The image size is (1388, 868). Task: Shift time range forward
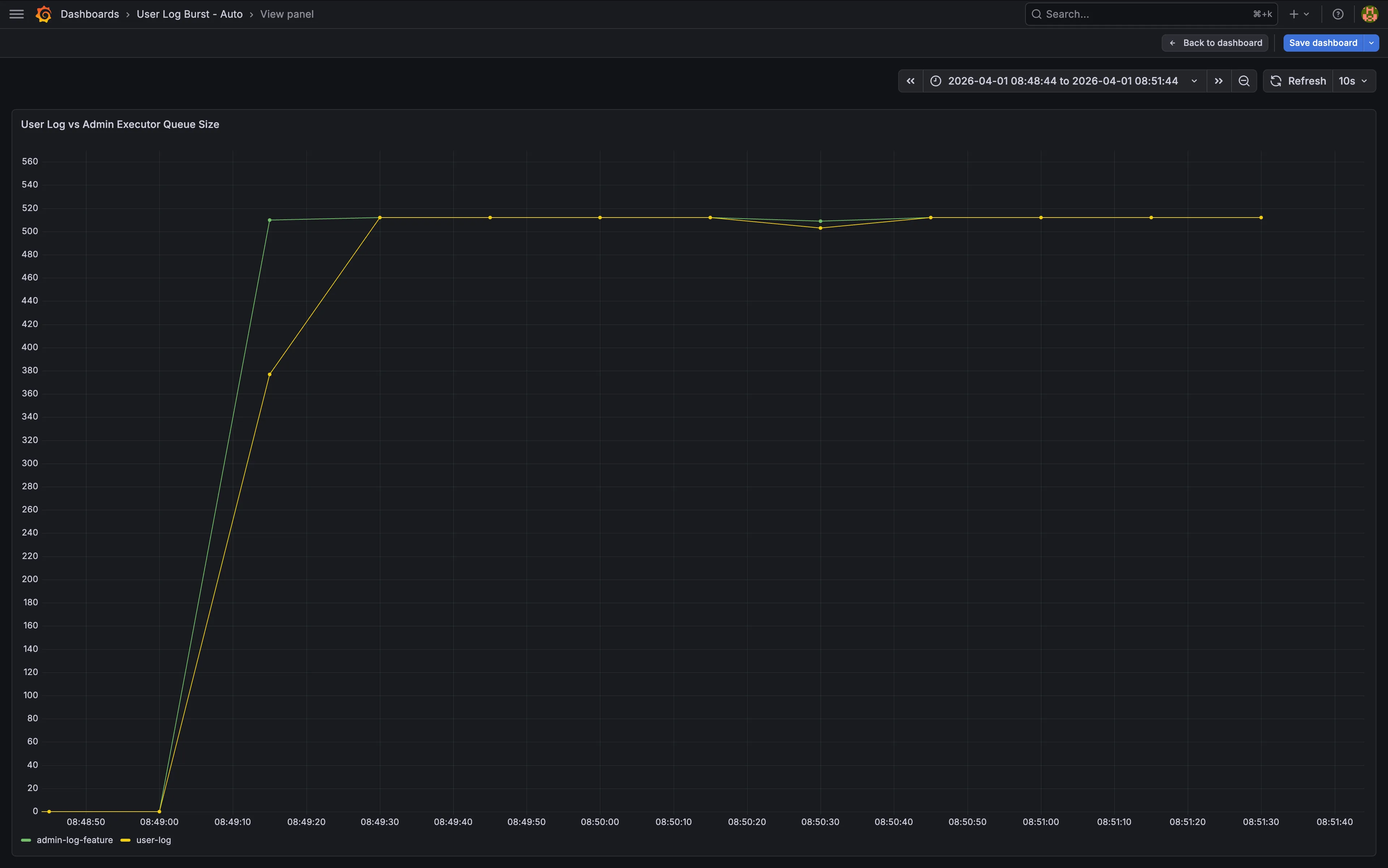tap(1218, 81)
